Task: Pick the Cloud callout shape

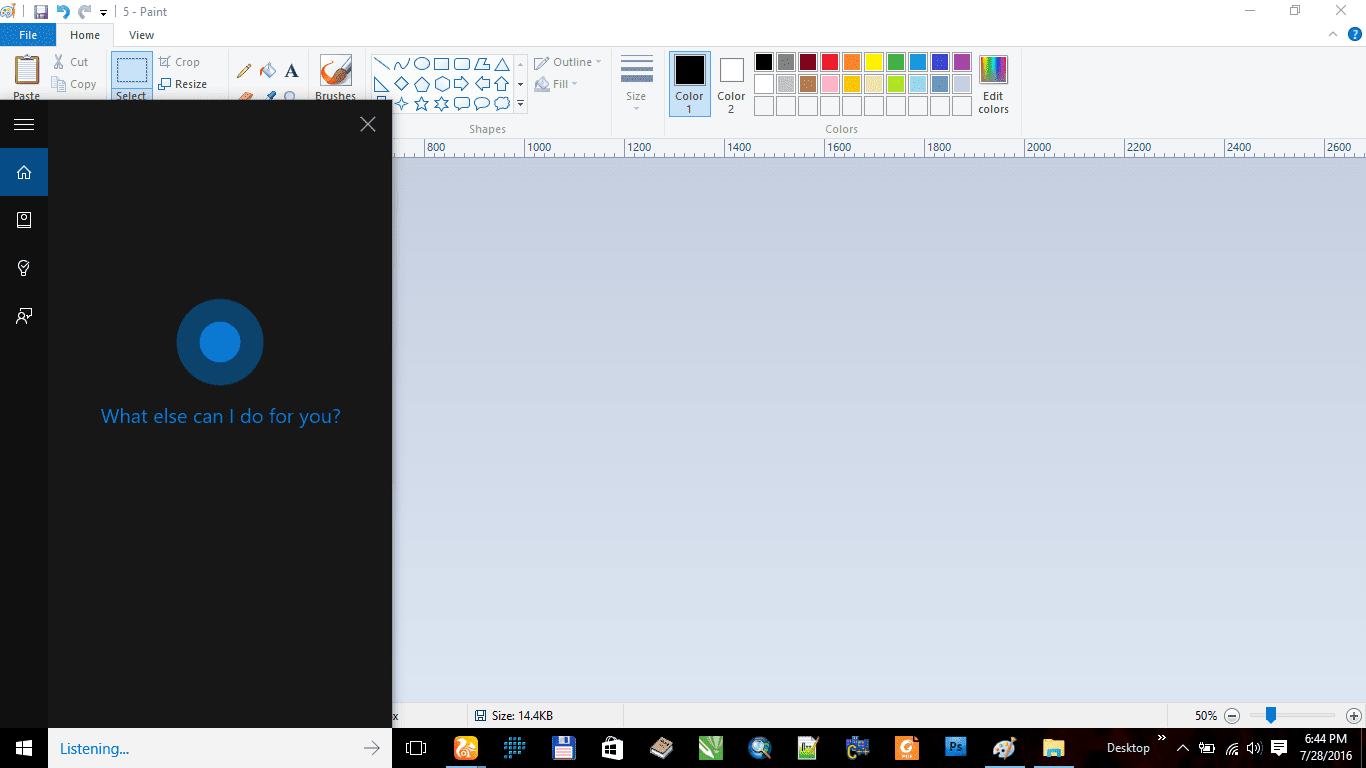Action: click(502, 104)
